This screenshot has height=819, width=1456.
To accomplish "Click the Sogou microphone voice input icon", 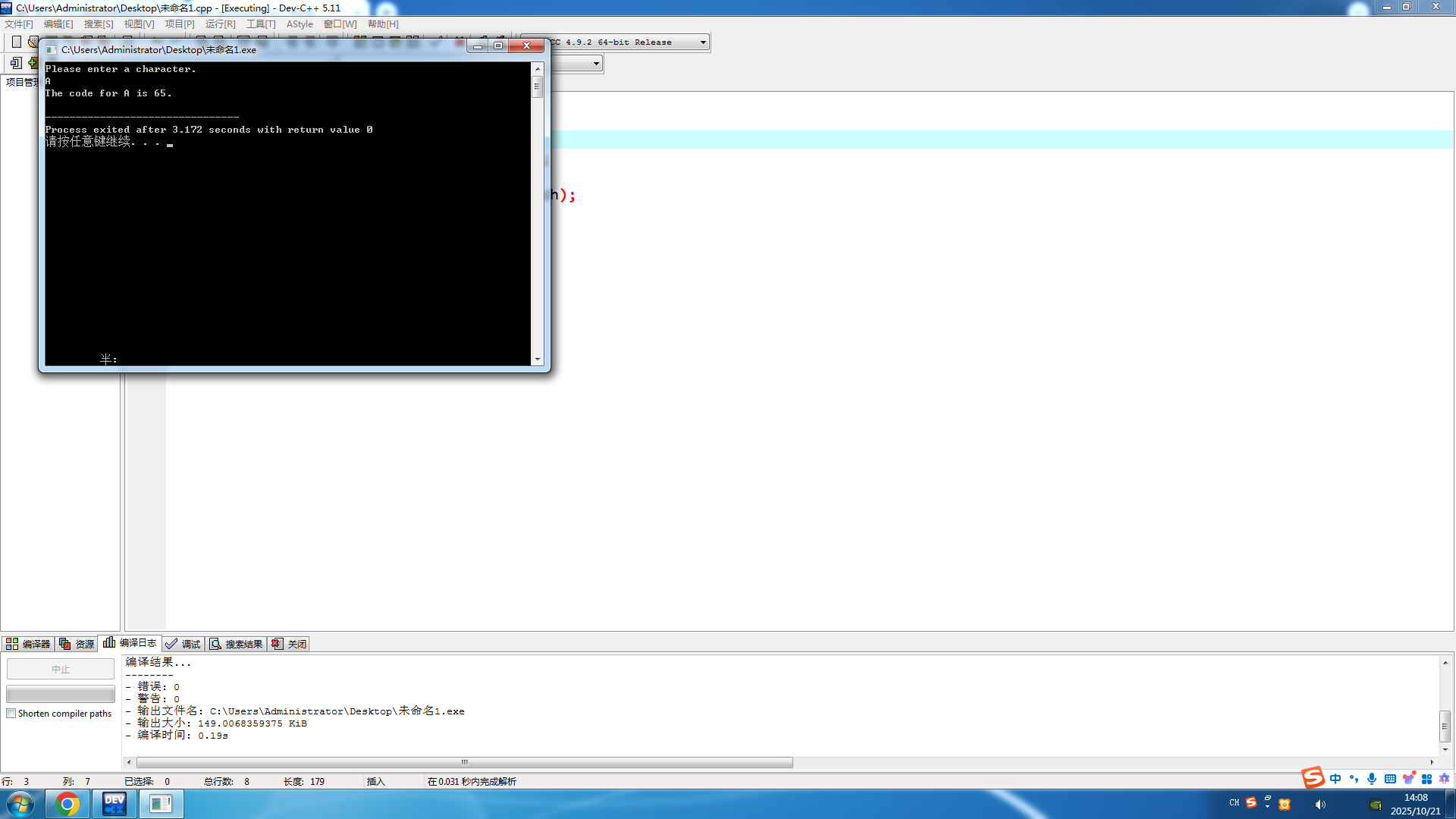I will coord(1372,779).
